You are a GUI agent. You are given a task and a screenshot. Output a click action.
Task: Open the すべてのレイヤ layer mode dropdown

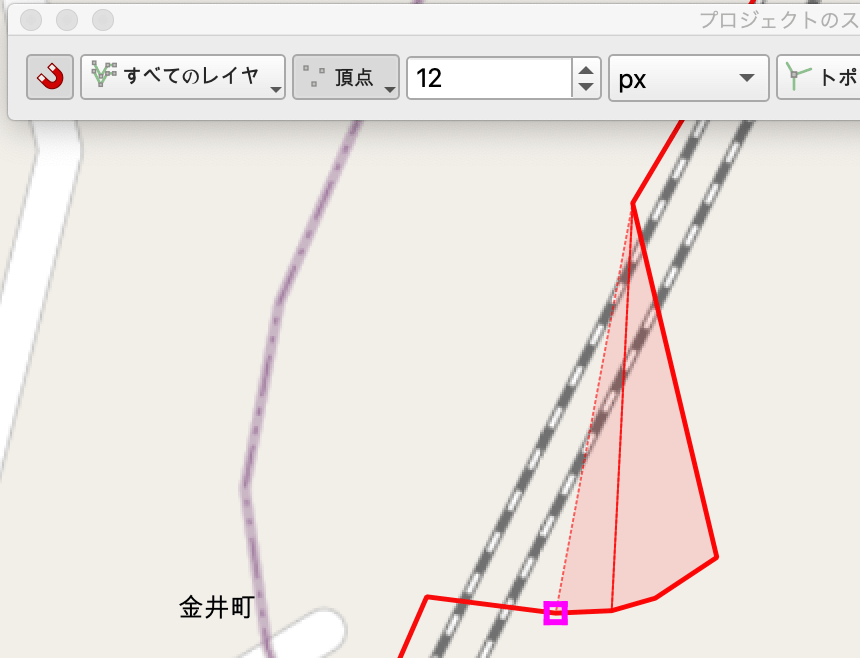coord(183,77)
